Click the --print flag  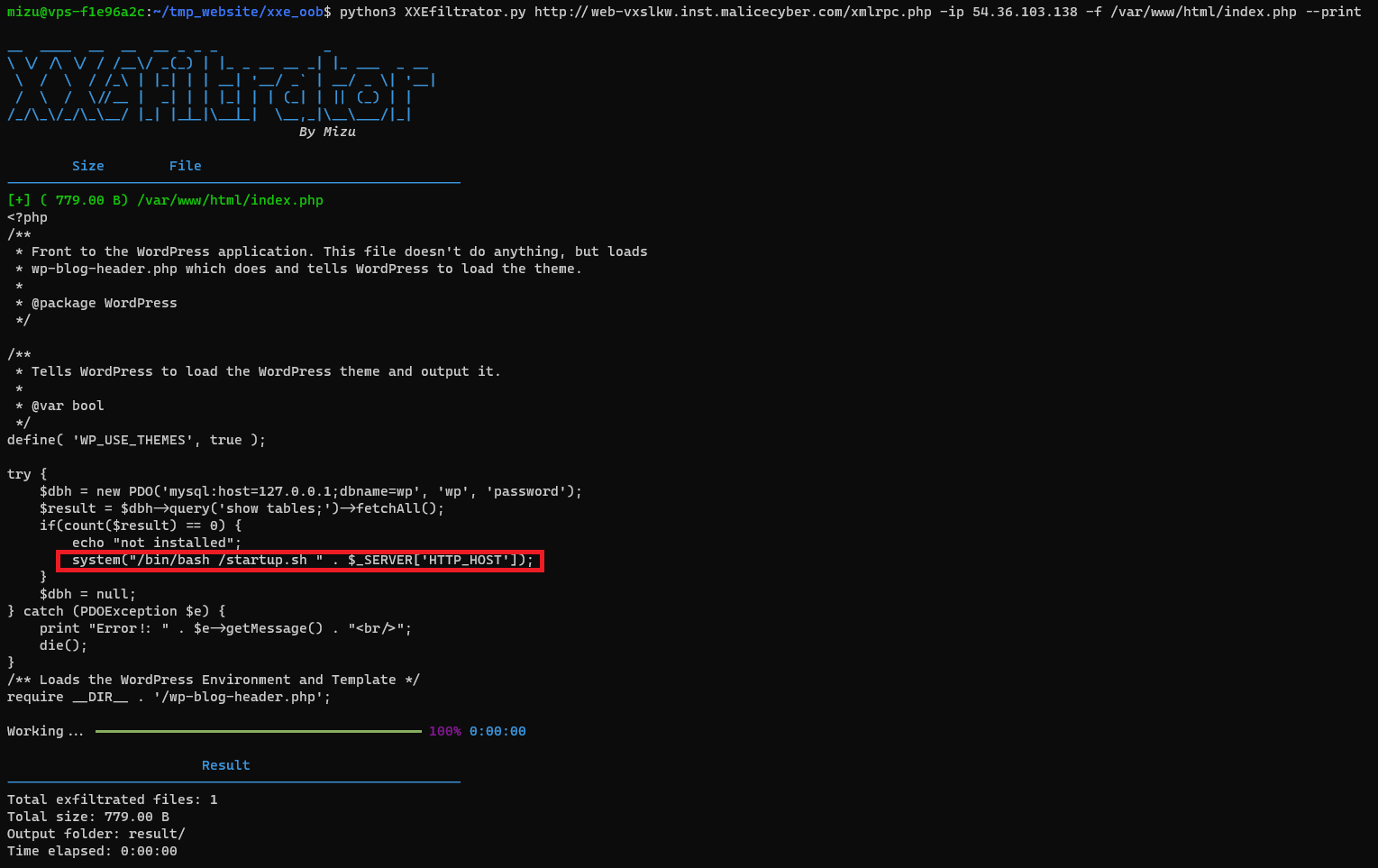coord(1333,12)
